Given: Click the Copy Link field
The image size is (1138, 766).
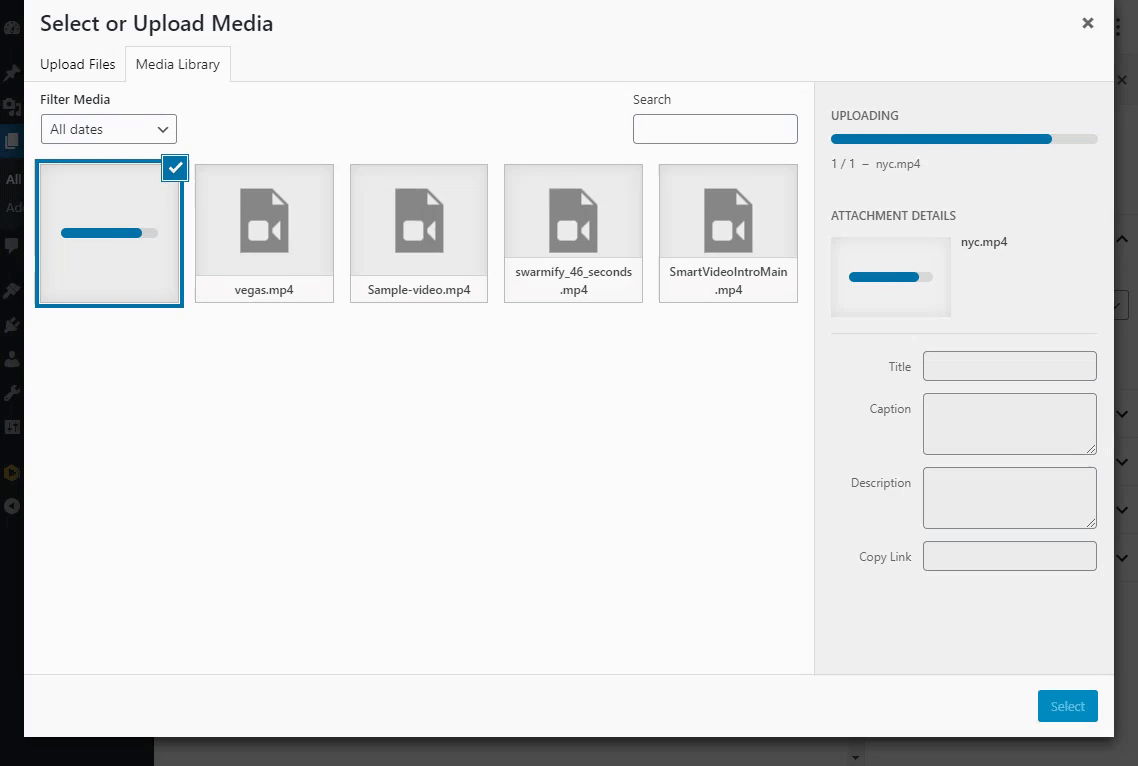Looking at the screenshot, I should (x=1009, y=556).
